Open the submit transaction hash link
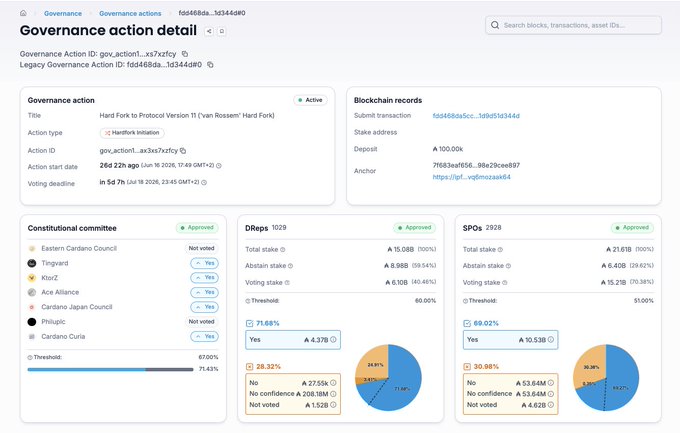 tap(476, 116)
